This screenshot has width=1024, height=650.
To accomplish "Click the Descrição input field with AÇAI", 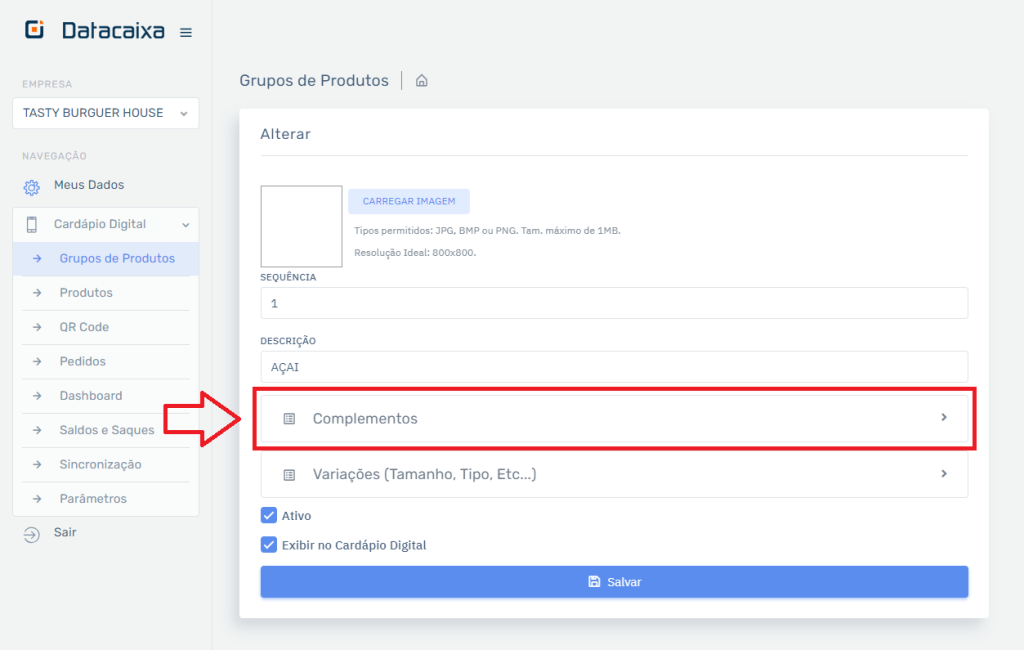I will click(x=613, y=367).
